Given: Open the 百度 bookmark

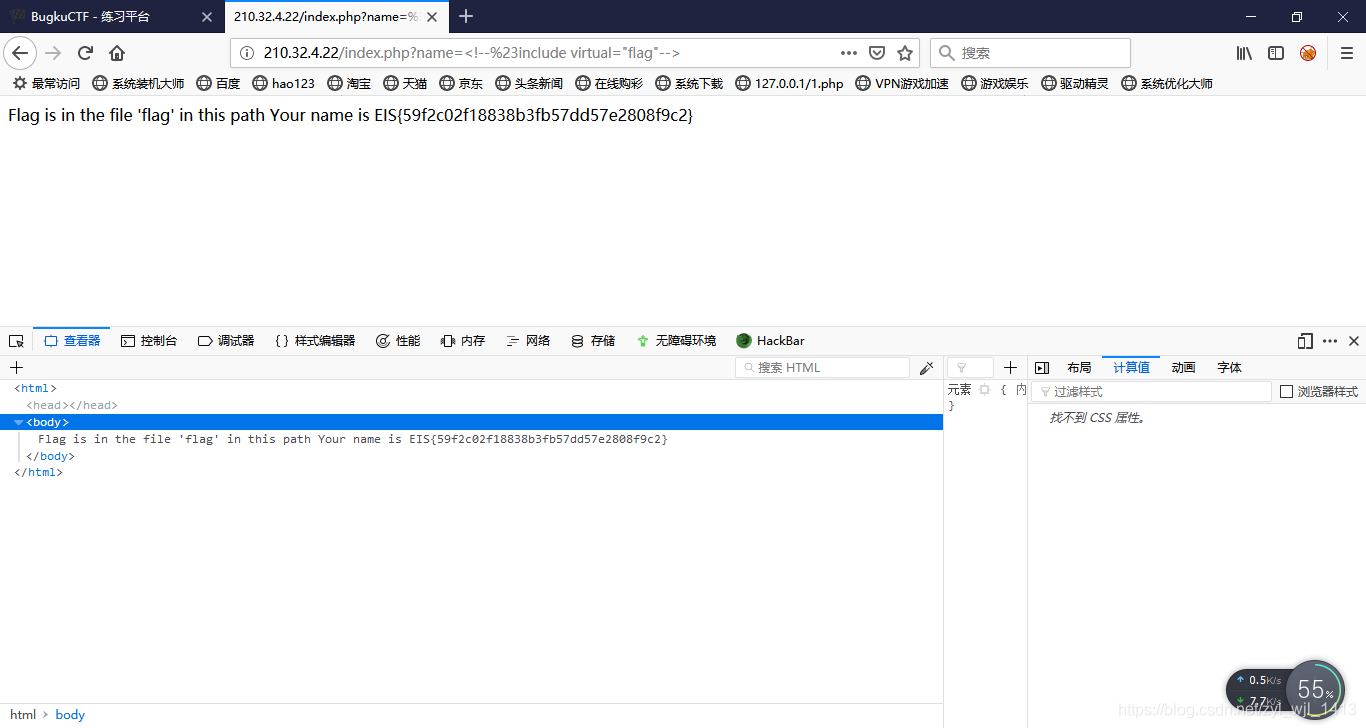Looking at the screenshot, I should 218,83.
